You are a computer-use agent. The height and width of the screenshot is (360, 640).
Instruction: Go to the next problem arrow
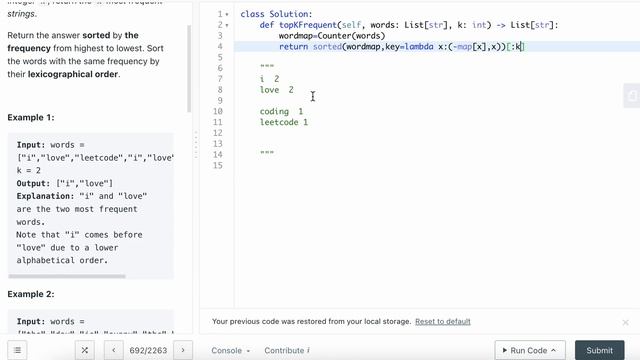183,350
